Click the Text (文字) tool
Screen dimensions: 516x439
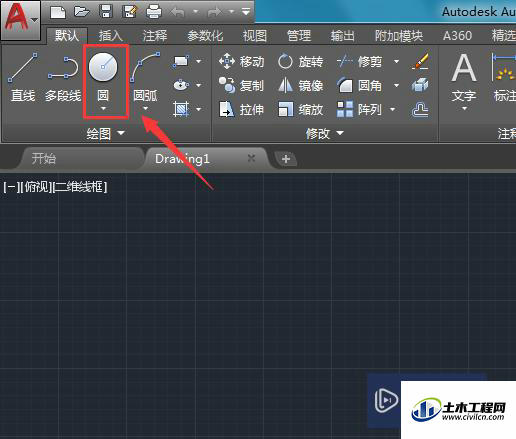[464, 78]
